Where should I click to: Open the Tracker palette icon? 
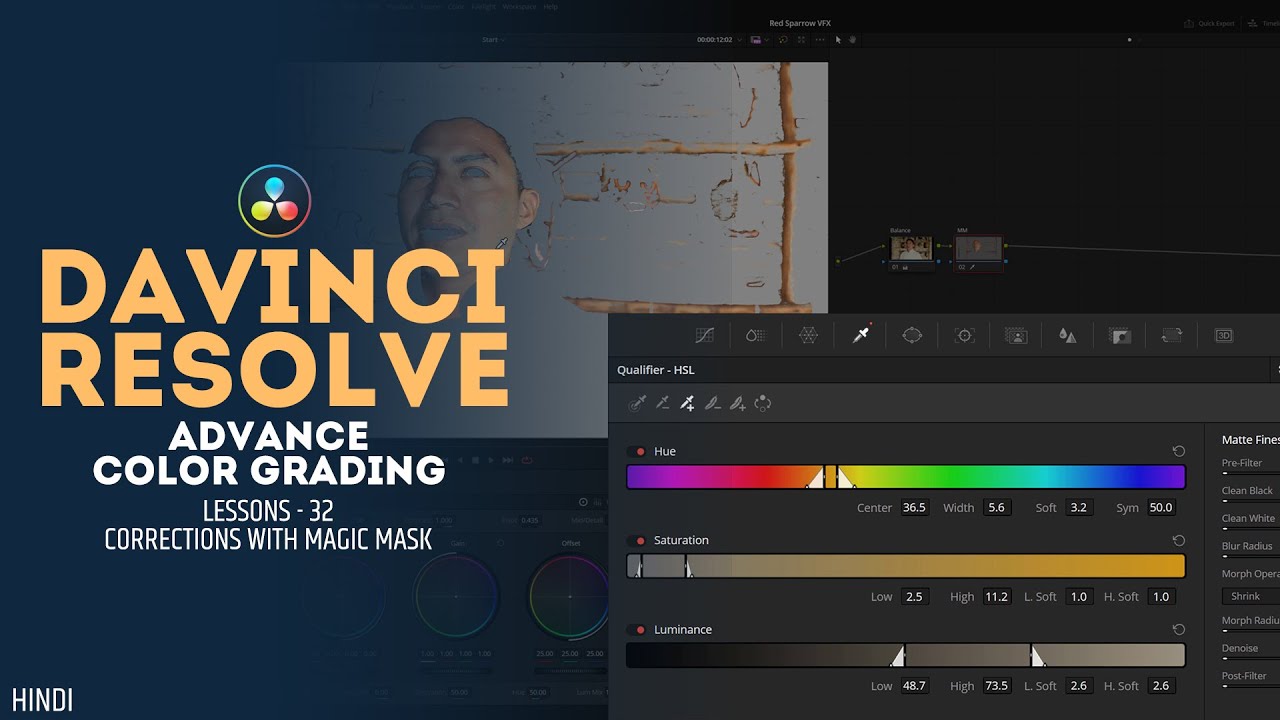click(x=964, y=336)
